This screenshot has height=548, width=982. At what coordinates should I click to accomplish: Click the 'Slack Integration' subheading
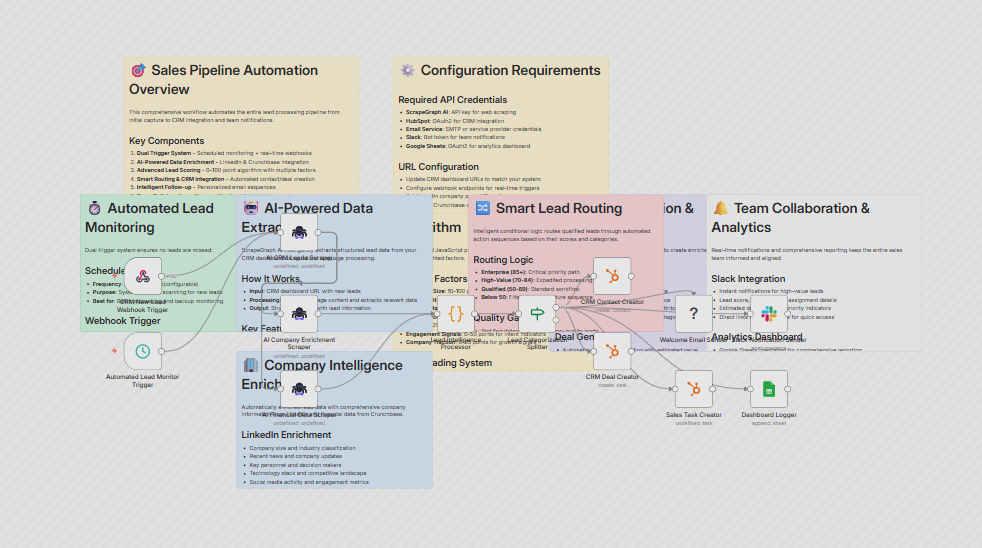click(x=748, y=279)
